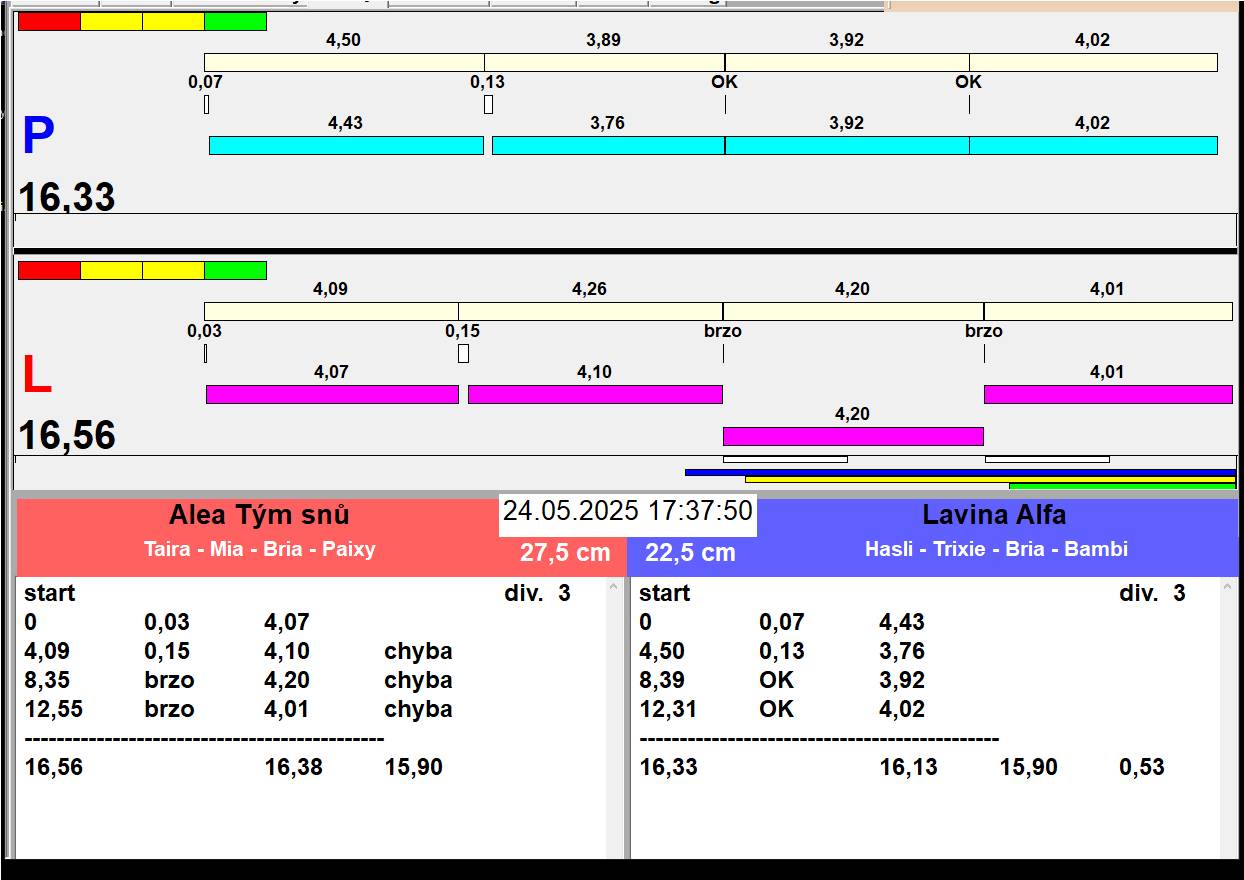
Task: Select the magenta 4,07 bar in lane L
Action: coord(332,394)
